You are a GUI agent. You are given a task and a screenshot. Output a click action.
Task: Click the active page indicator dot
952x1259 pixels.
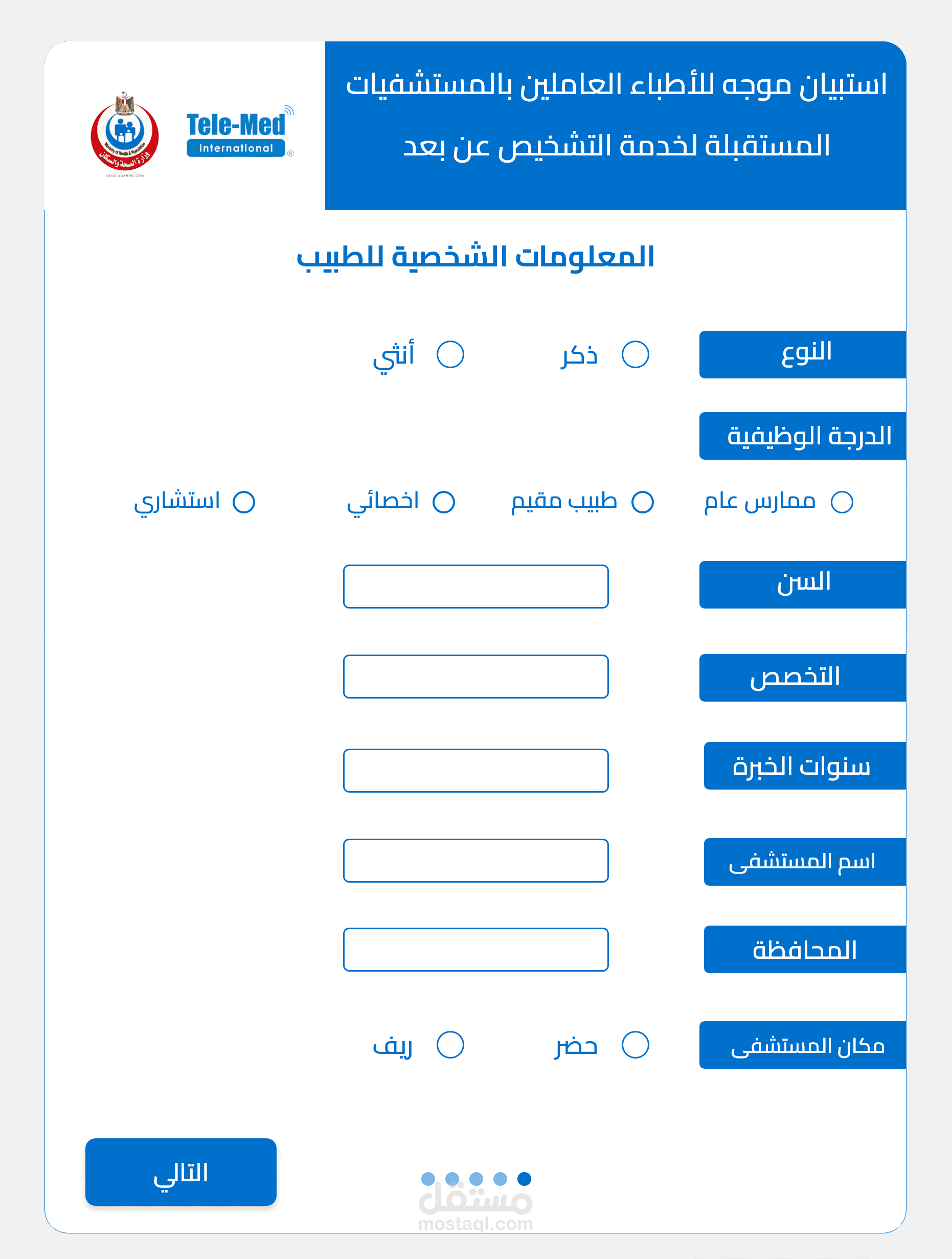525,1179
